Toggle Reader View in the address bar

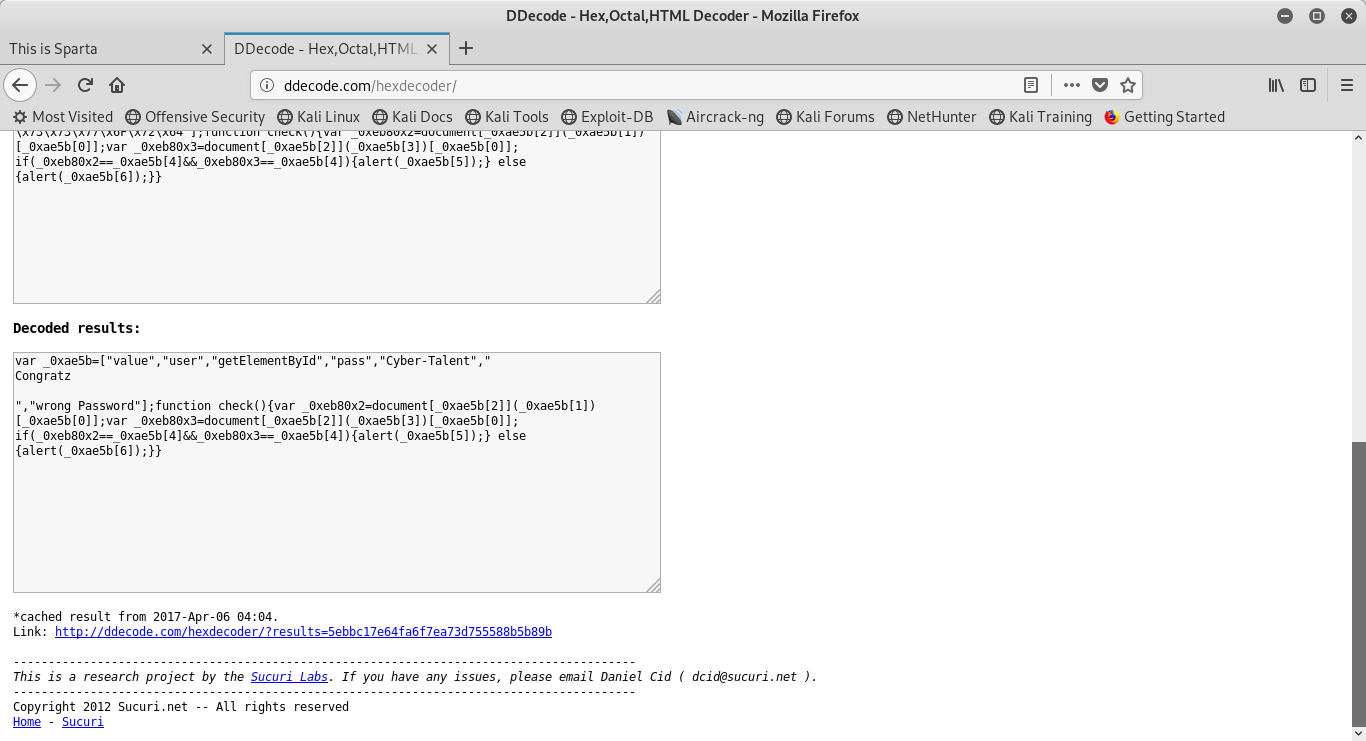click(1031, 85)
